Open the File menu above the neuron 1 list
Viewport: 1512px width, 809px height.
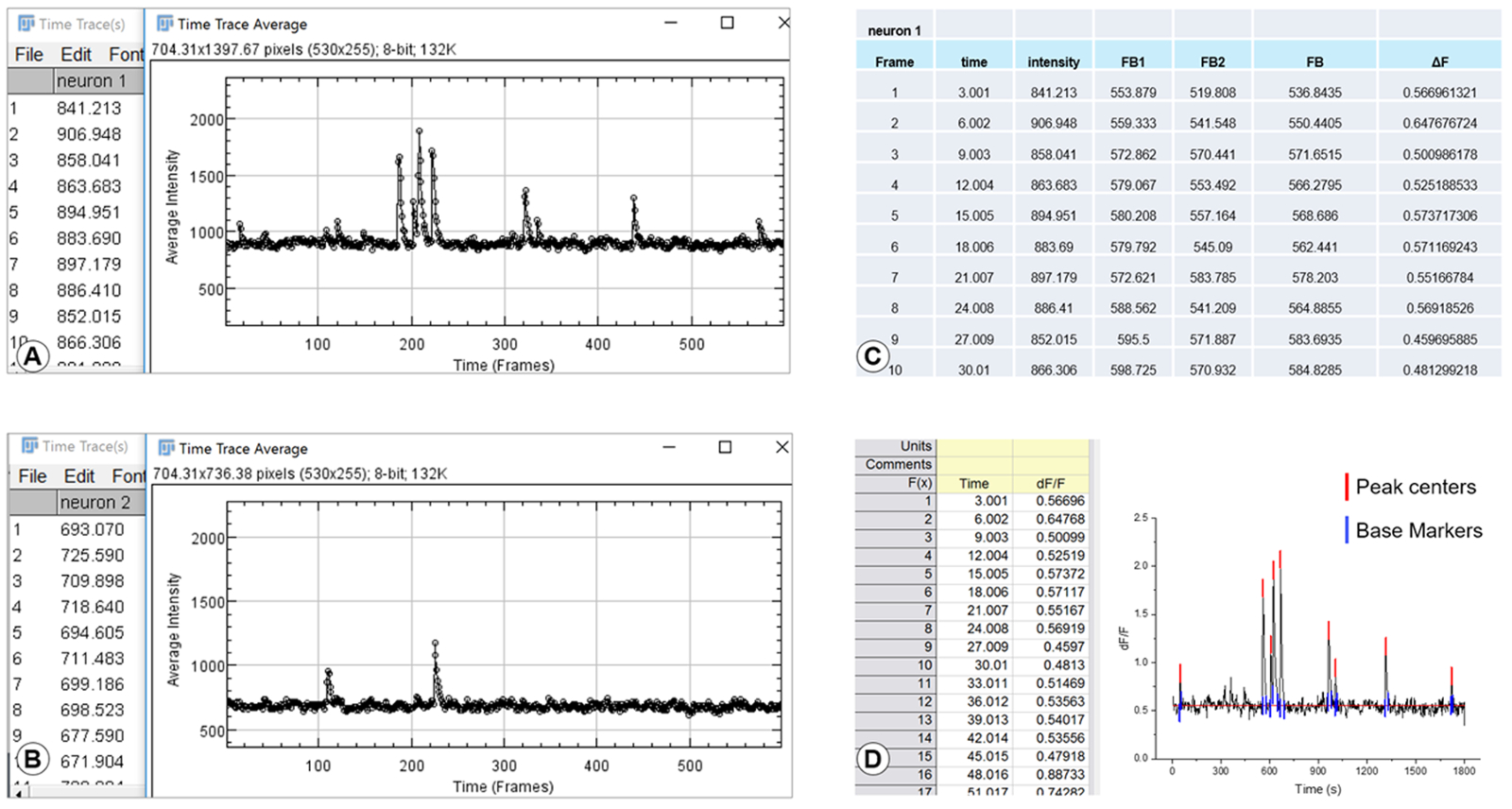(28, 55)
